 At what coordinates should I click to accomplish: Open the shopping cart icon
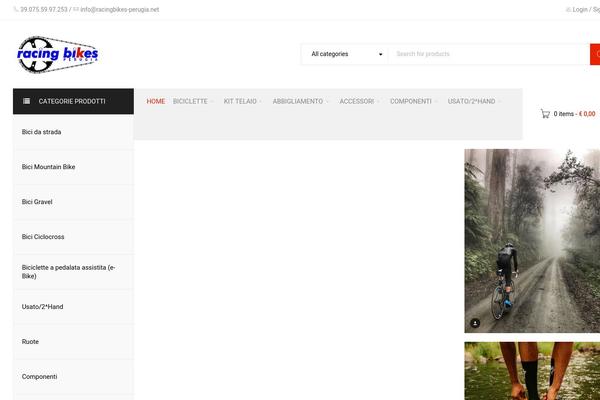(x=545, y=114)
